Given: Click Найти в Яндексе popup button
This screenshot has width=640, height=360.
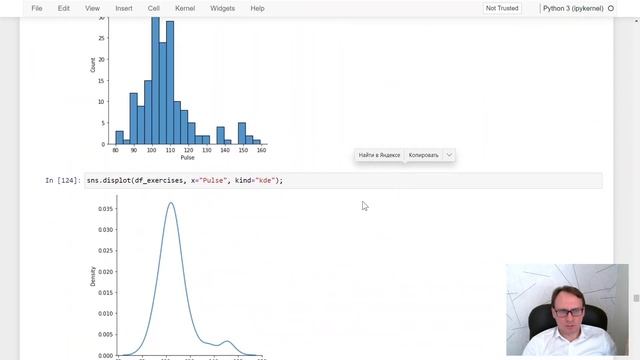Looking at the screenshot, I should pyautogui.click(x=379, y=155).
